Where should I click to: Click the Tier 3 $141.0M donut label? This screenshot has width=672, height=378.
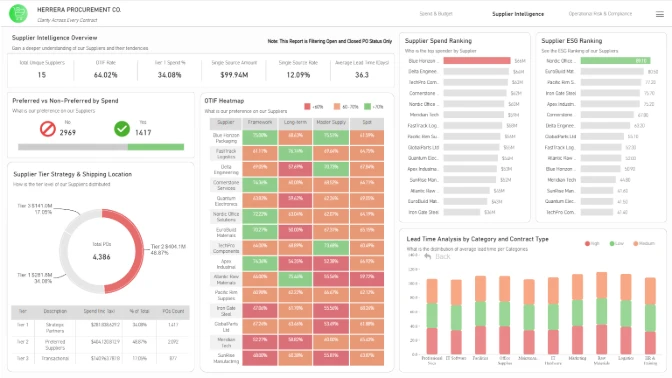point(35,209)
